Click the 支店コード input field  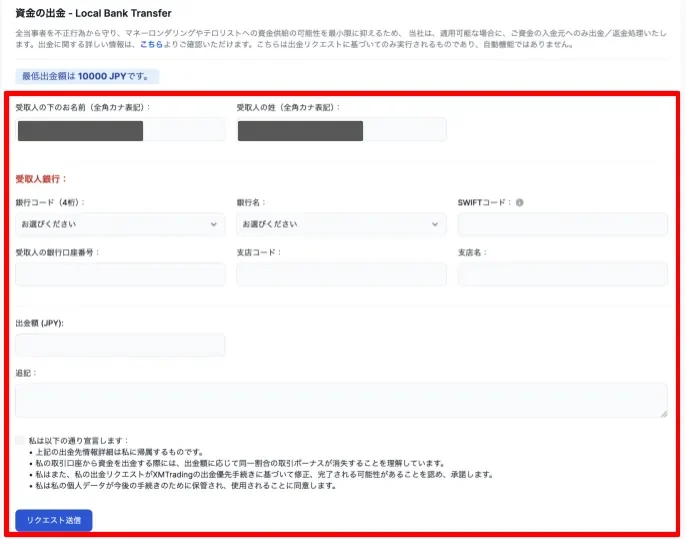(341, 274)
